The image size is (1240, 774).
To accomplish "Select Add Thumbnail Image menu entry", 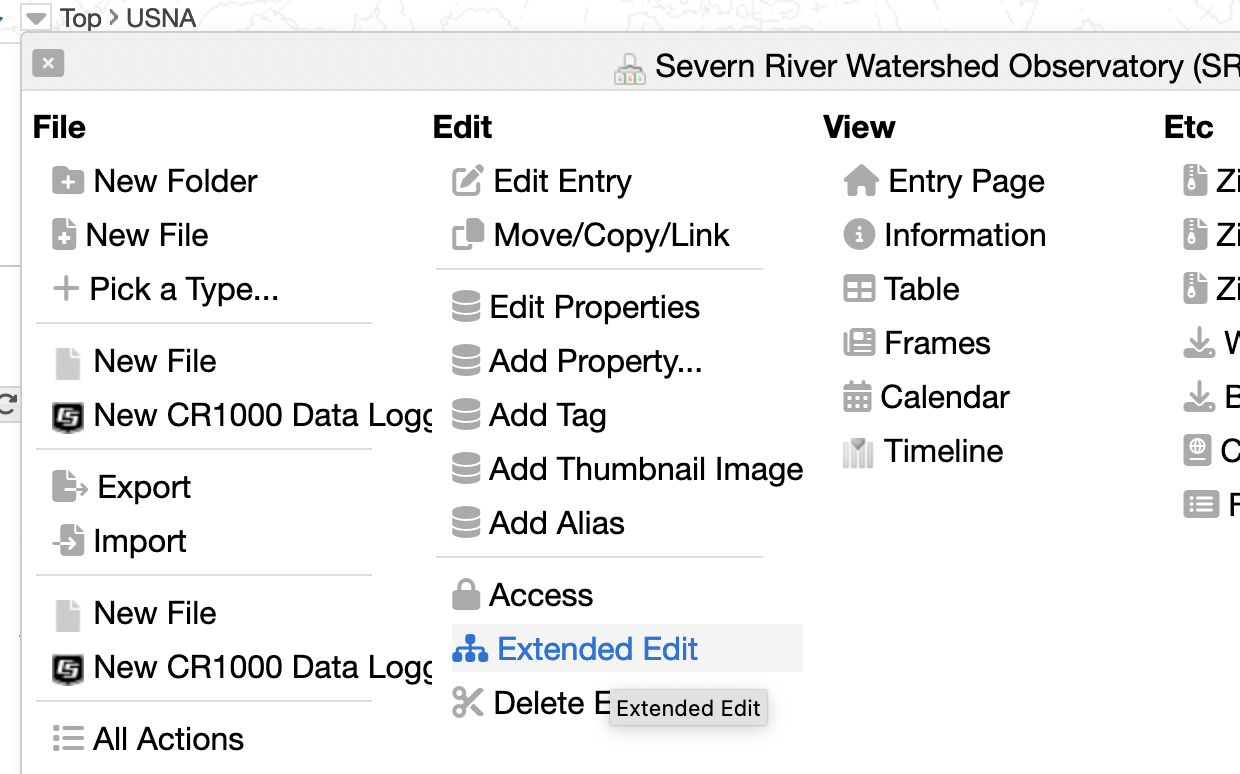I will point(645,469).
